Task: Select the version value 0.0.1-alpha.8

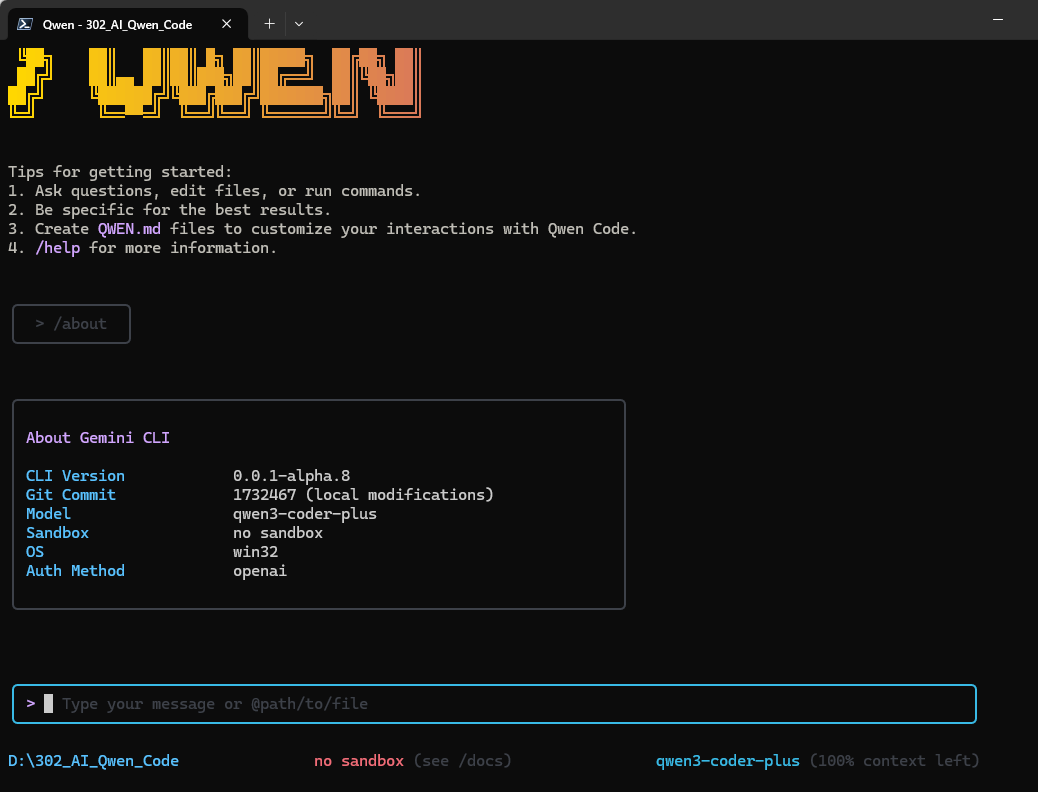Action: click(x=291, y=476)
